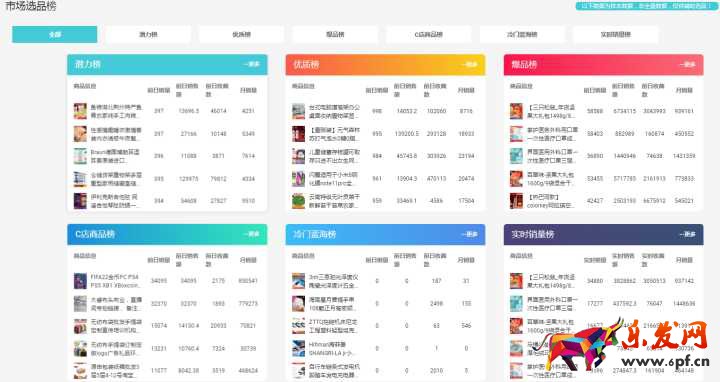Open the 优质榜 tab
Screen dimensions: 720x382
click(x=242, y=34)
